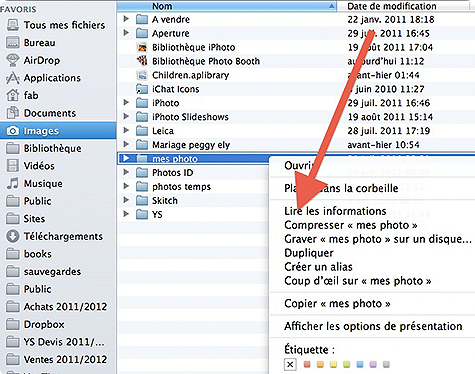Apply the blue label color

pos(360,364)
